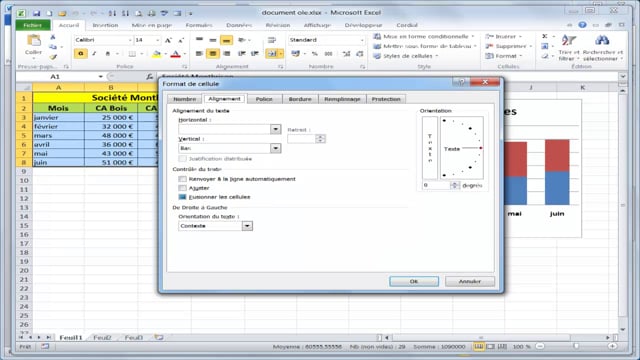Click the bottom align icon

(x=226, y=40)
